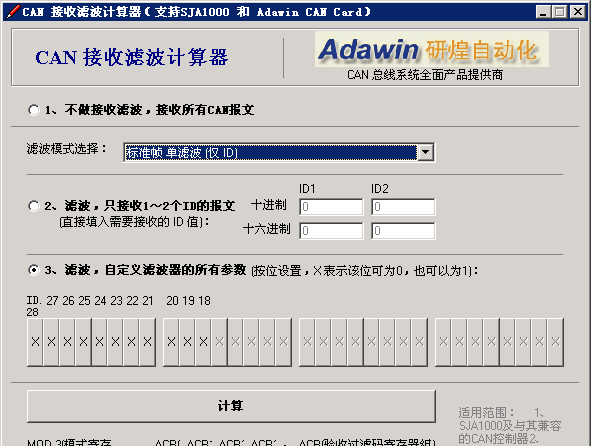Viewport: 591px width, 446px height.
Task: Toggle the bit 21 X button
Action: pos(147,342)
